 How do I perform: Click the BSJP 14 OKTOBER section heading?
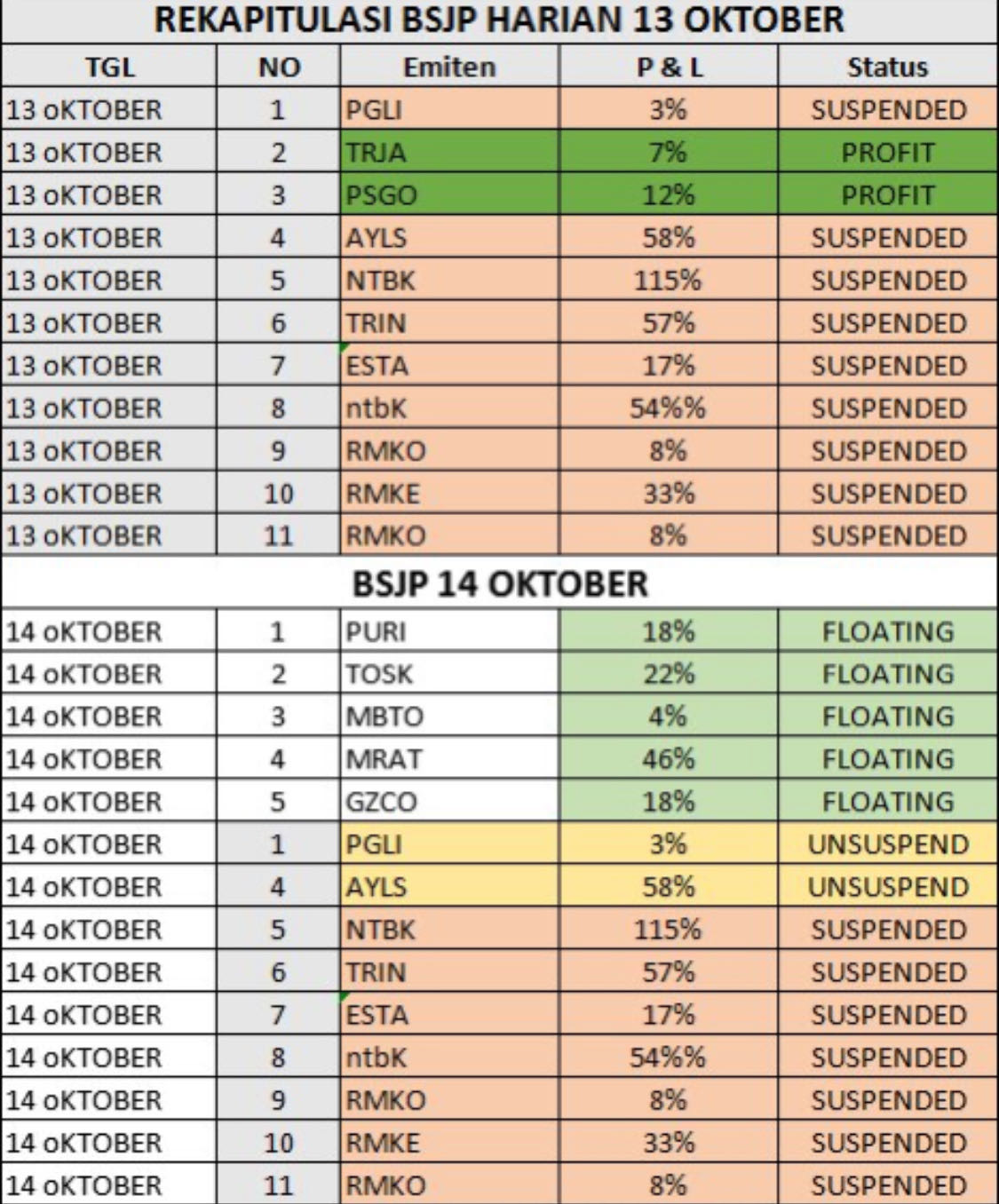[x=499, y=583]
